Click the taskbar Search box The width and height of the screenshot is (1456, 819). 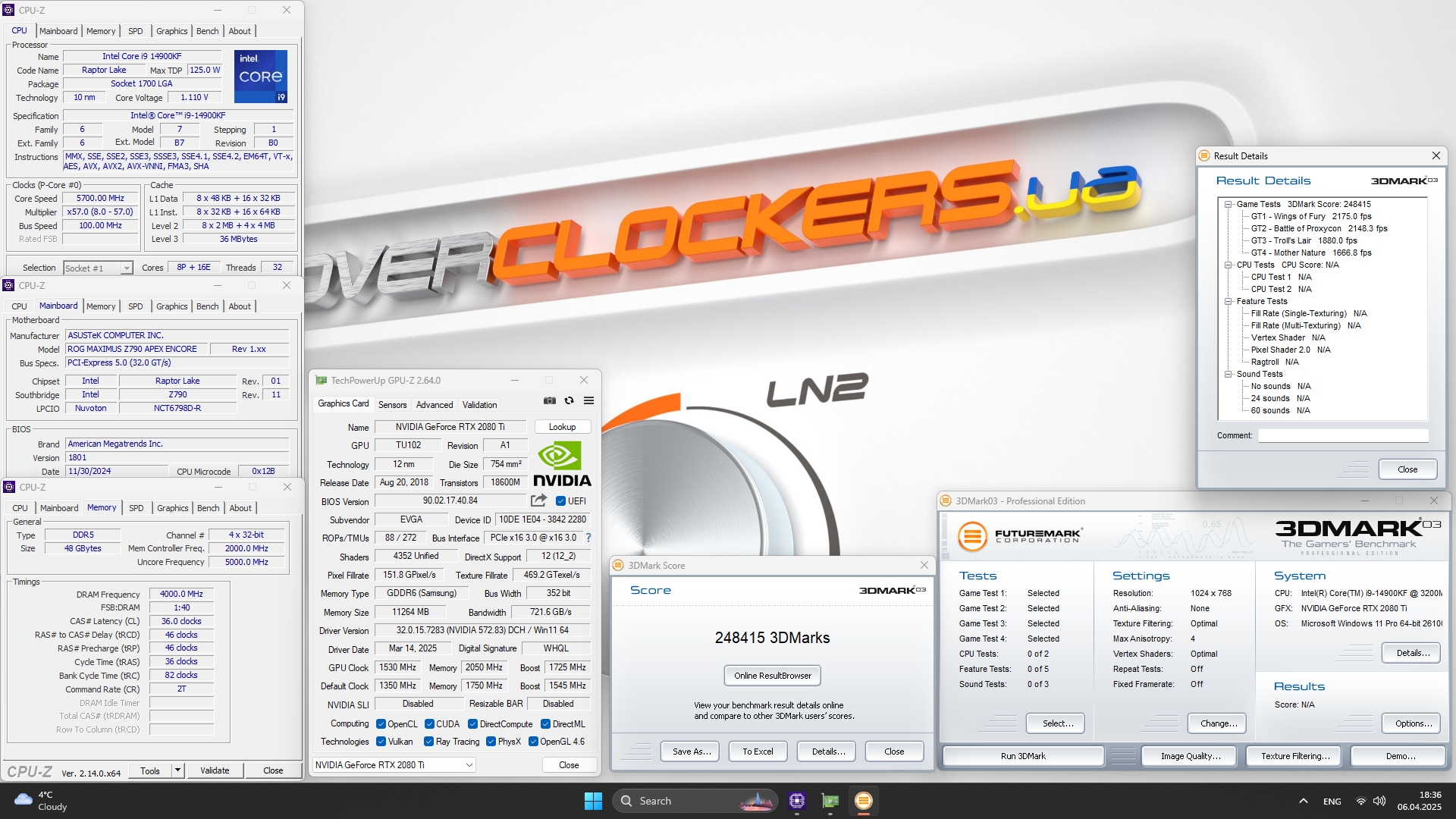(695, 801)
